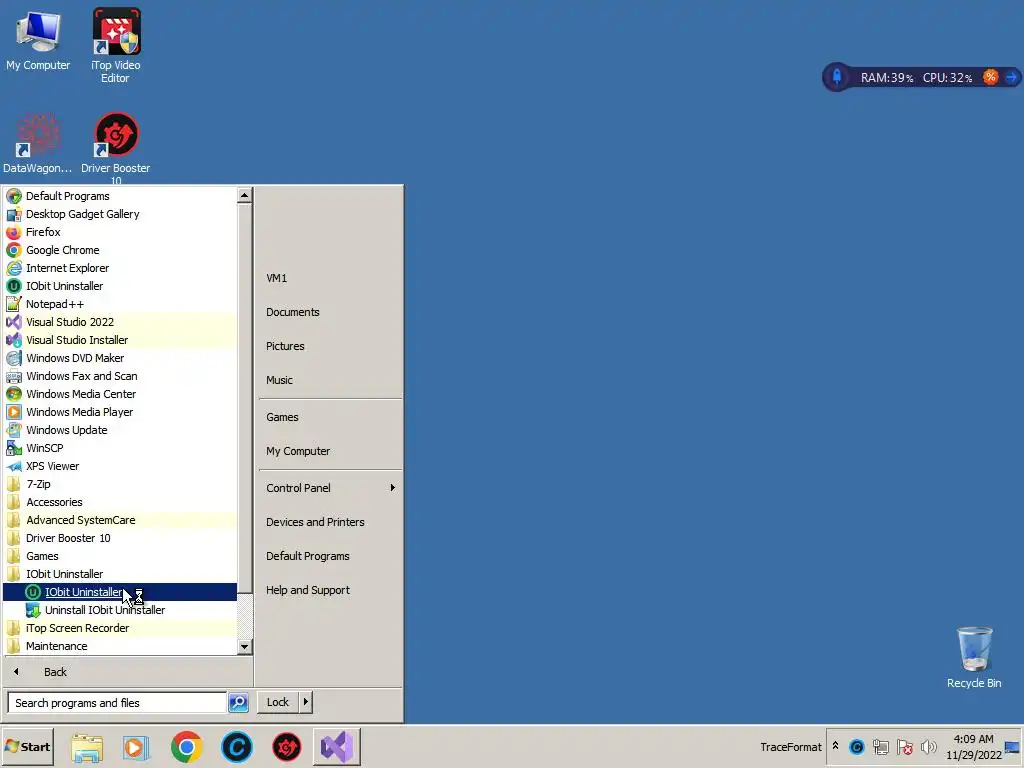Click the Start button
This screenshot has width=1024, height=768.
coord(28,746)
